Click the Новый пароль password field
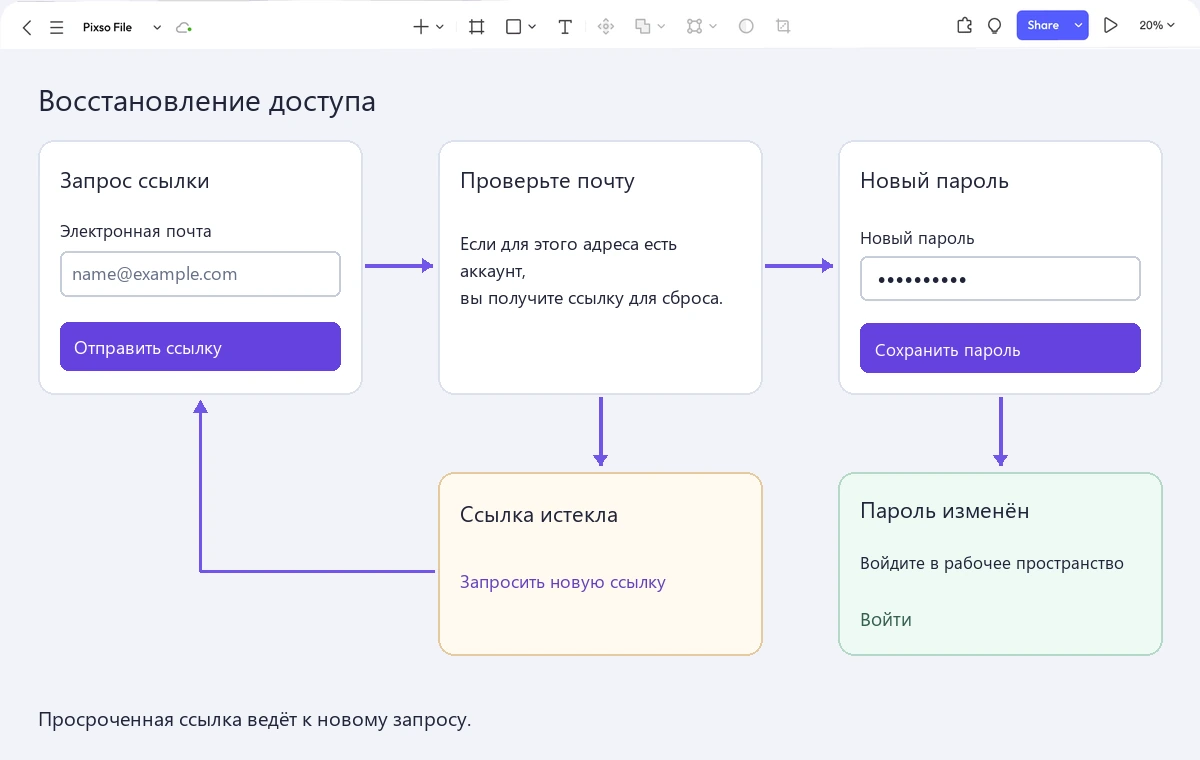This screenshot has height=760, width=1200. [1000, 279]
